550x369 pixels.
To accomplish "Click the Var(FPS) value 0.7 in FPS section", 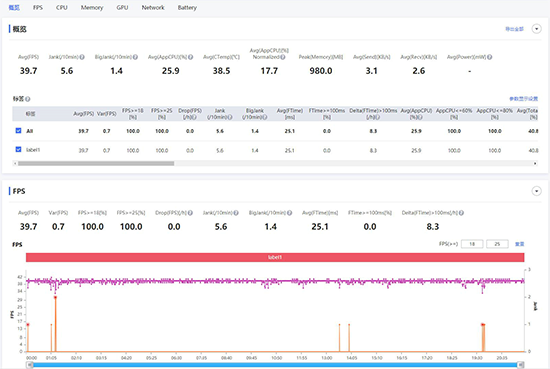I will point(58,227).
